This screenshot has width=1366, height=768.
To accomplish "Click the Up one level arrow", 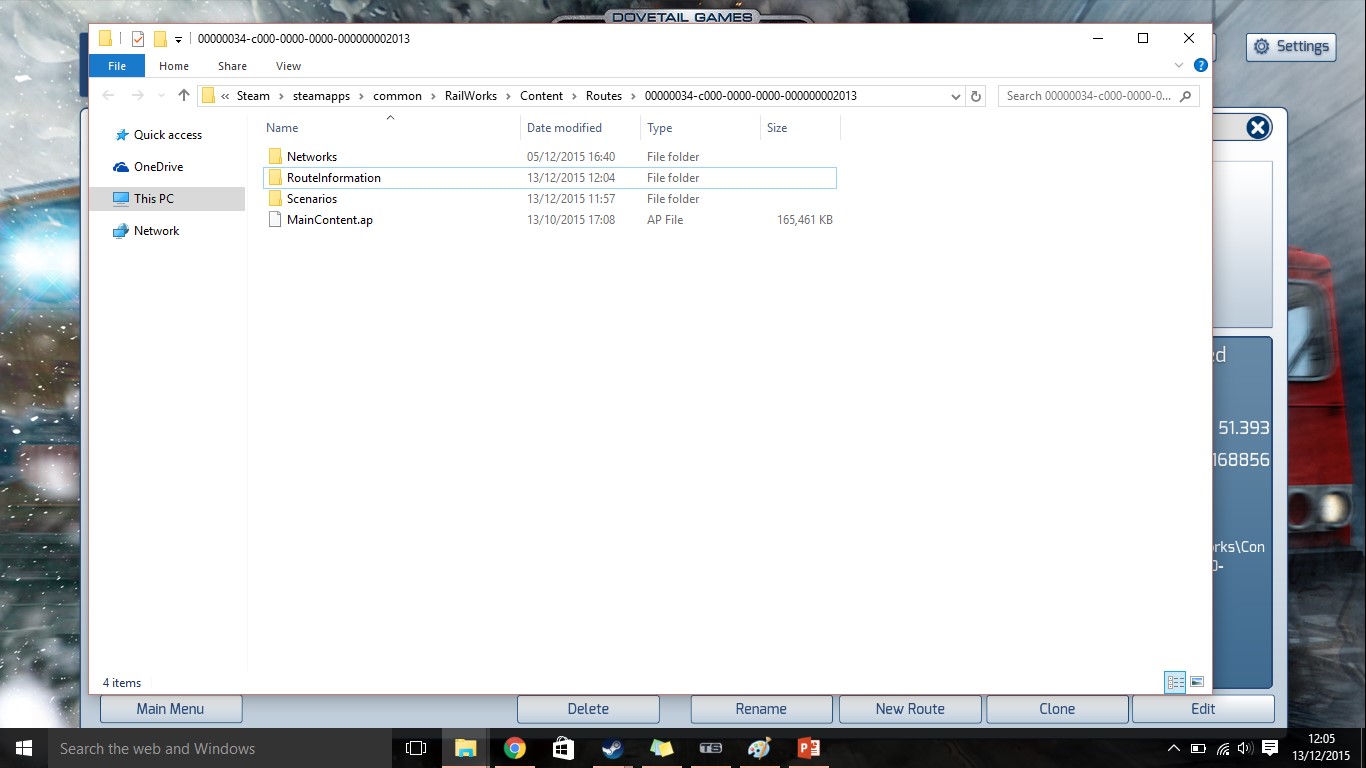I will pos(183,96).
